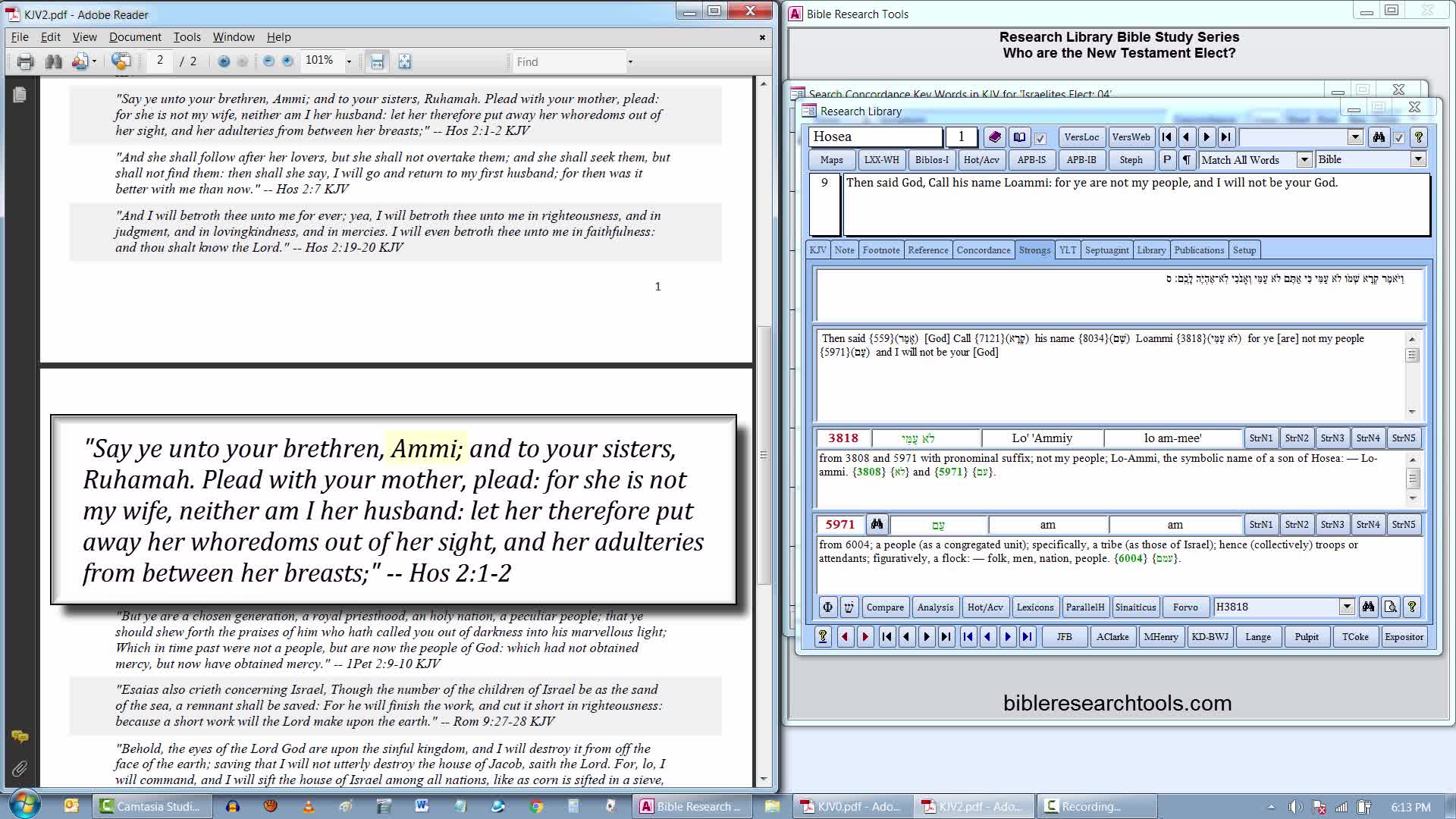The height and width of the screenshot is (819, 1456).
Task: Open the Match All Words dropdown
Action: (x=1304, y=160)
